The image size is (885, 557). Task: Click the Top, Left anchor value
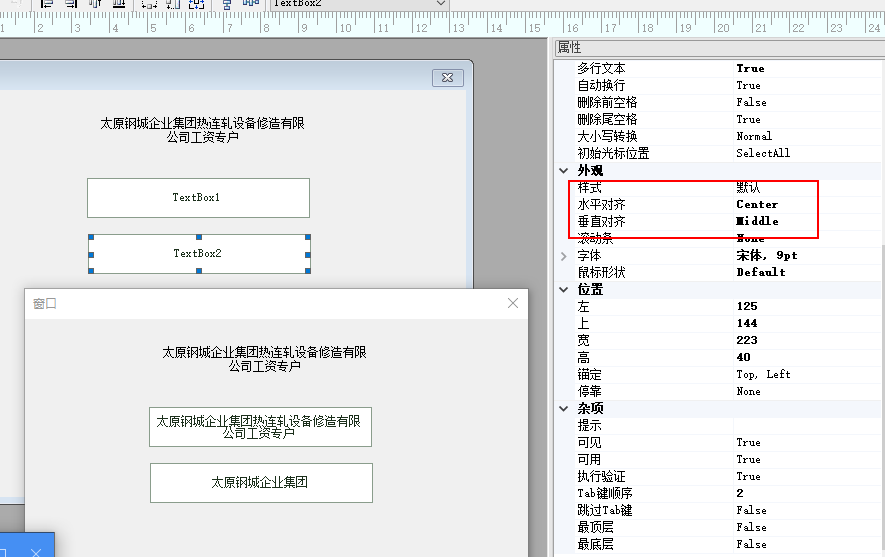tap(763, 374)
